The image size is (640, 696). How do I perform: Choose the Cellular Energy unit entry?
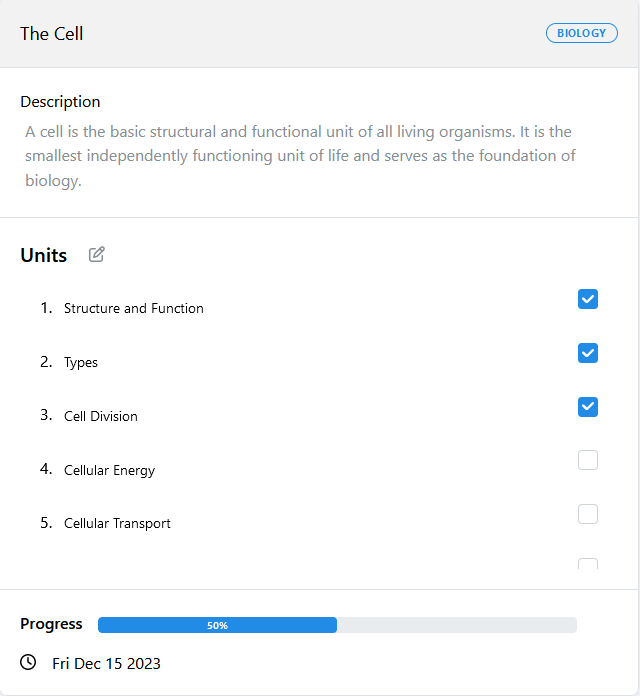click(x=110, y=470)
